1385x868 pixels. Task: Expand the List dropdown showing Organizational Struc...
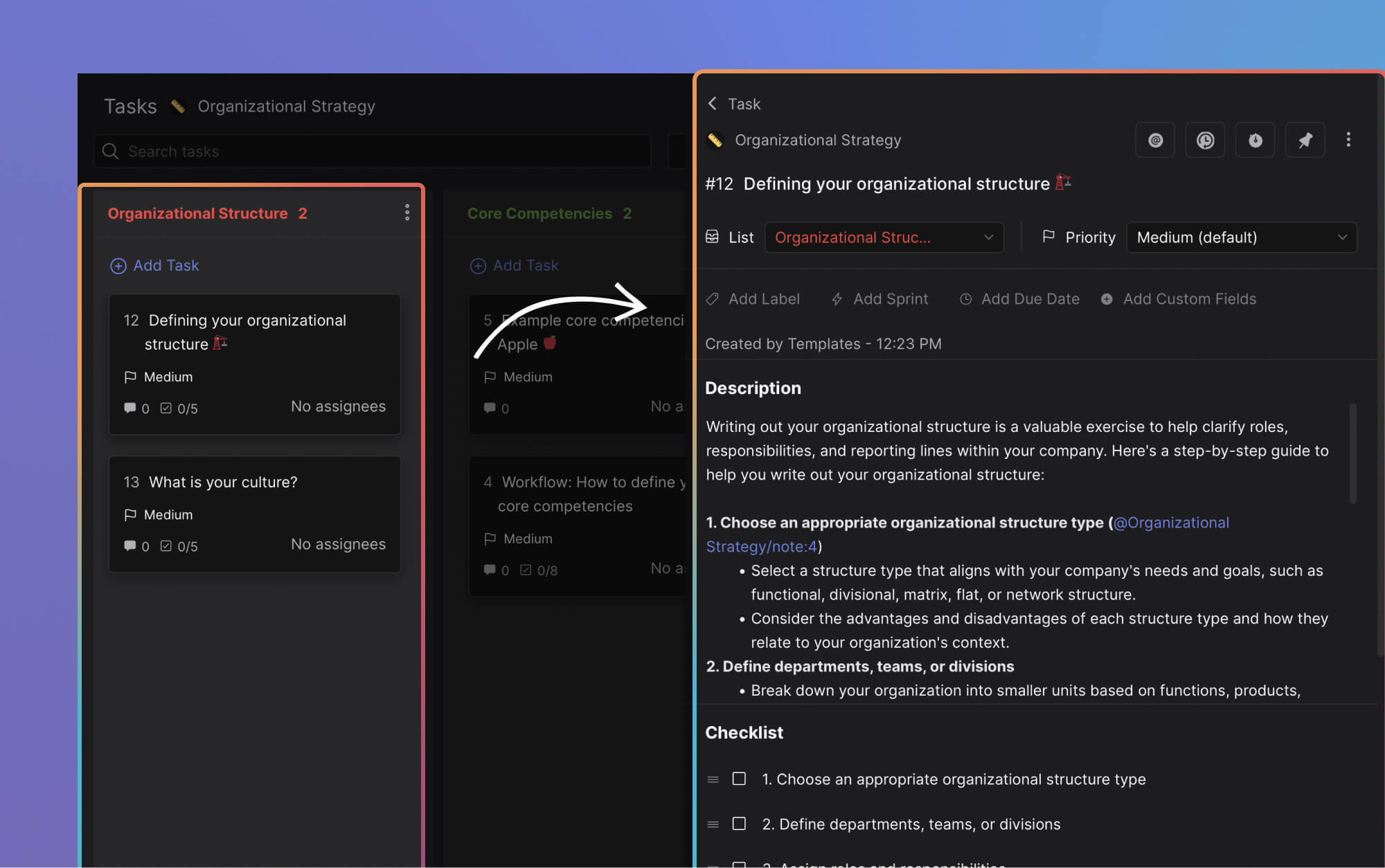click(x=884, y=237)
